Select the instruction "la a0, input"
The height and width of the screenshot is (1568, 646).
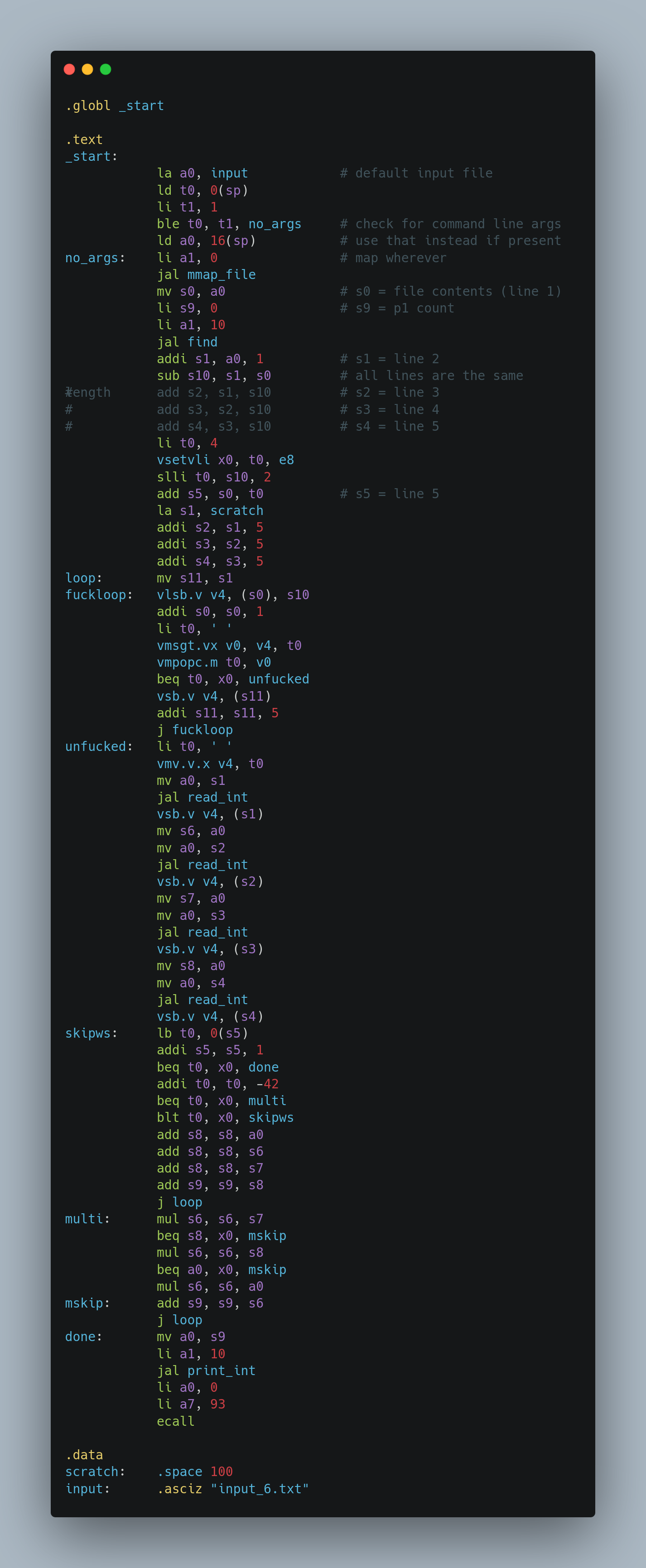(x=202, y=173)
